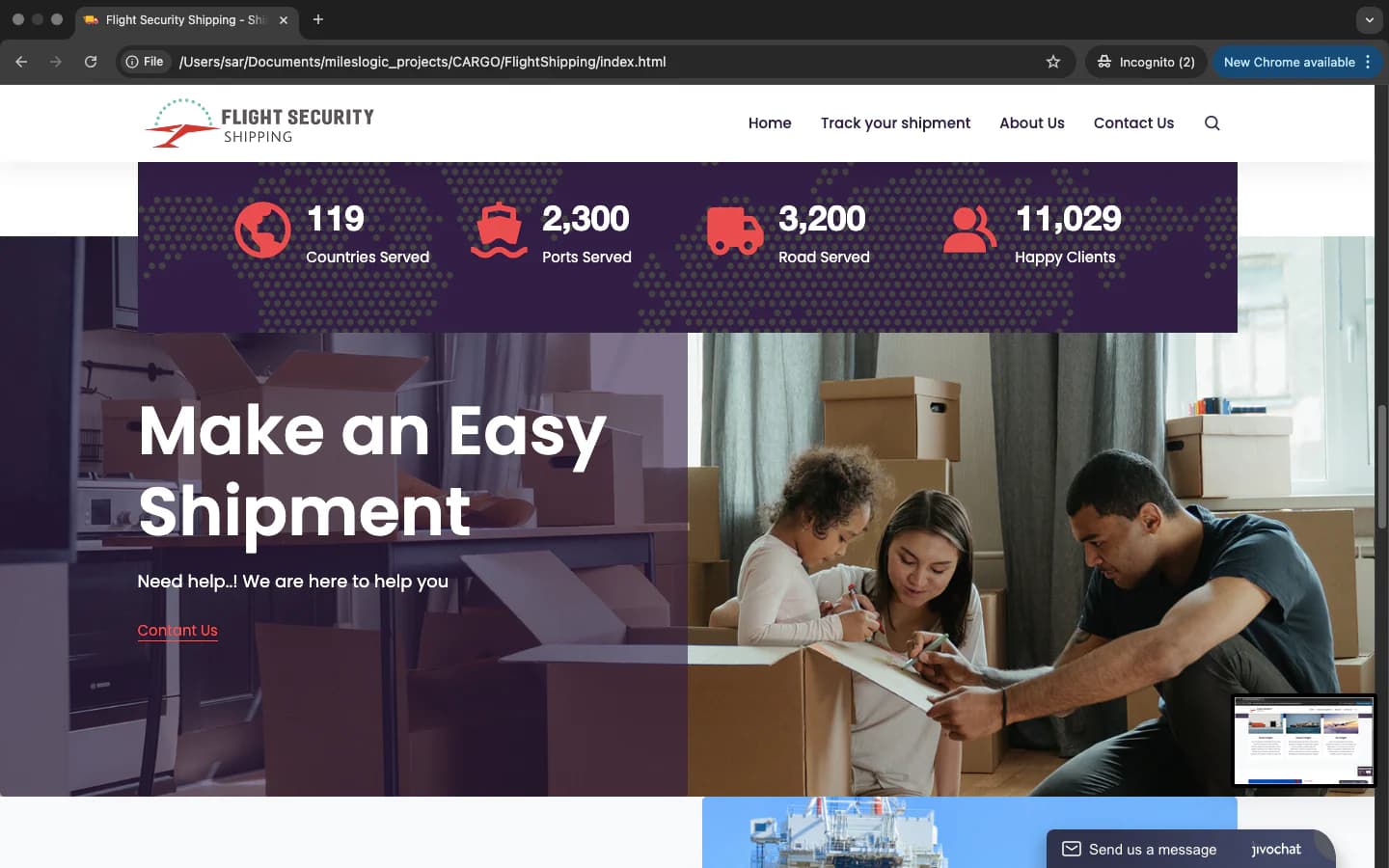The image size is (1389, 868).
Task: Open the Incognito profile indicator
Action: [x=1146, y=62]
